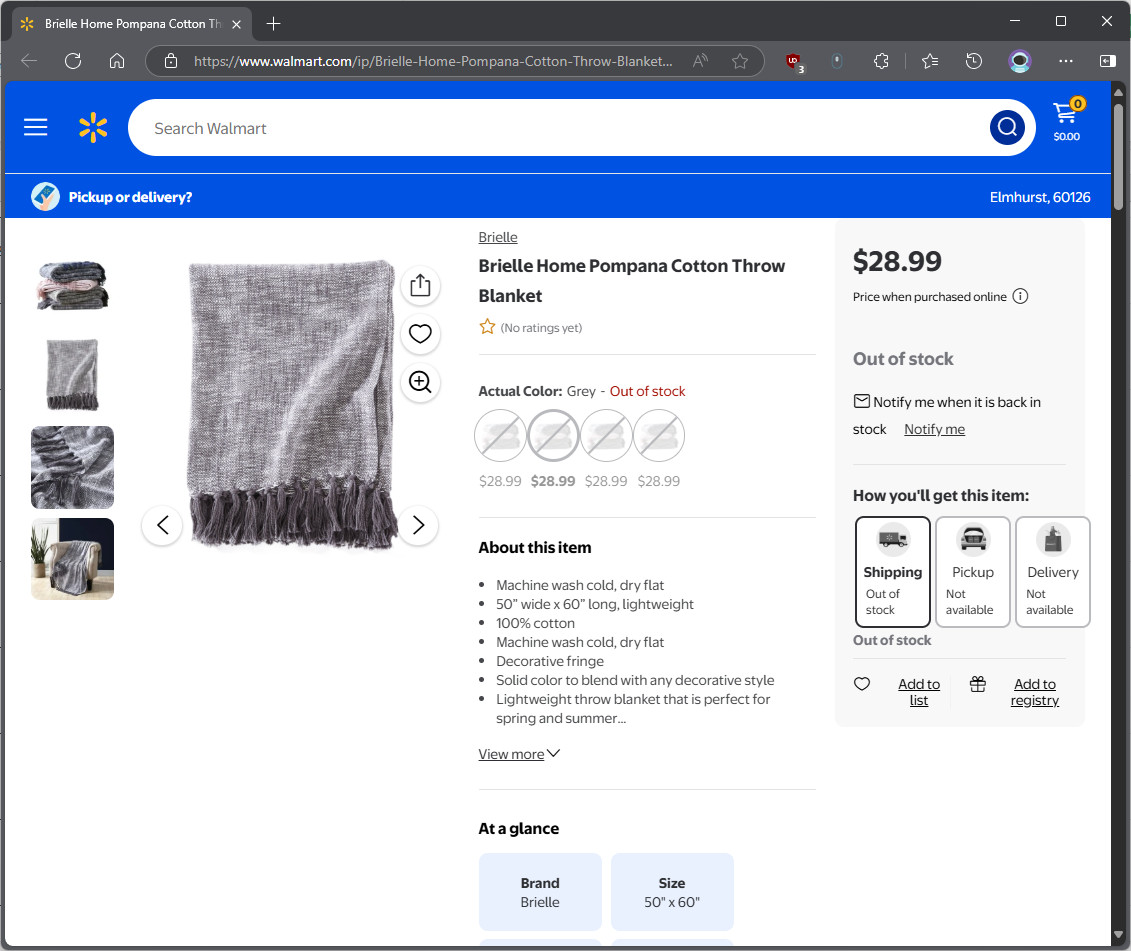The width and height of the screenshot is (1131, 951).
Task: Reload the page in the browser
Action: (73, 61)
